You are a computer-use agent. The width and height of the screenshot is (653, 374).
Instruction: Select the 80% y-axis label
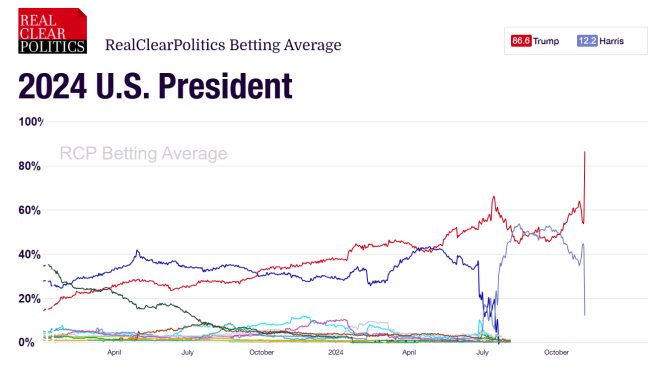30,166
